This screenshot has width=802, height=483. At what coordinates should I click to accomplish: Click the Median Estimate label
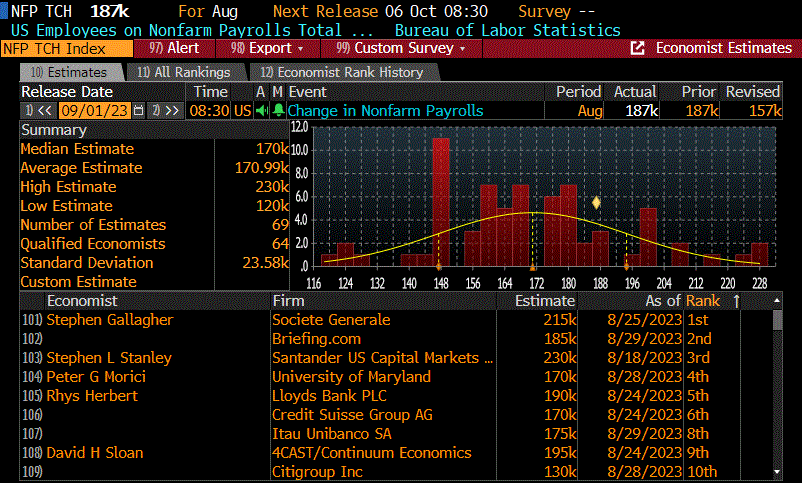[x=77, y=149]
